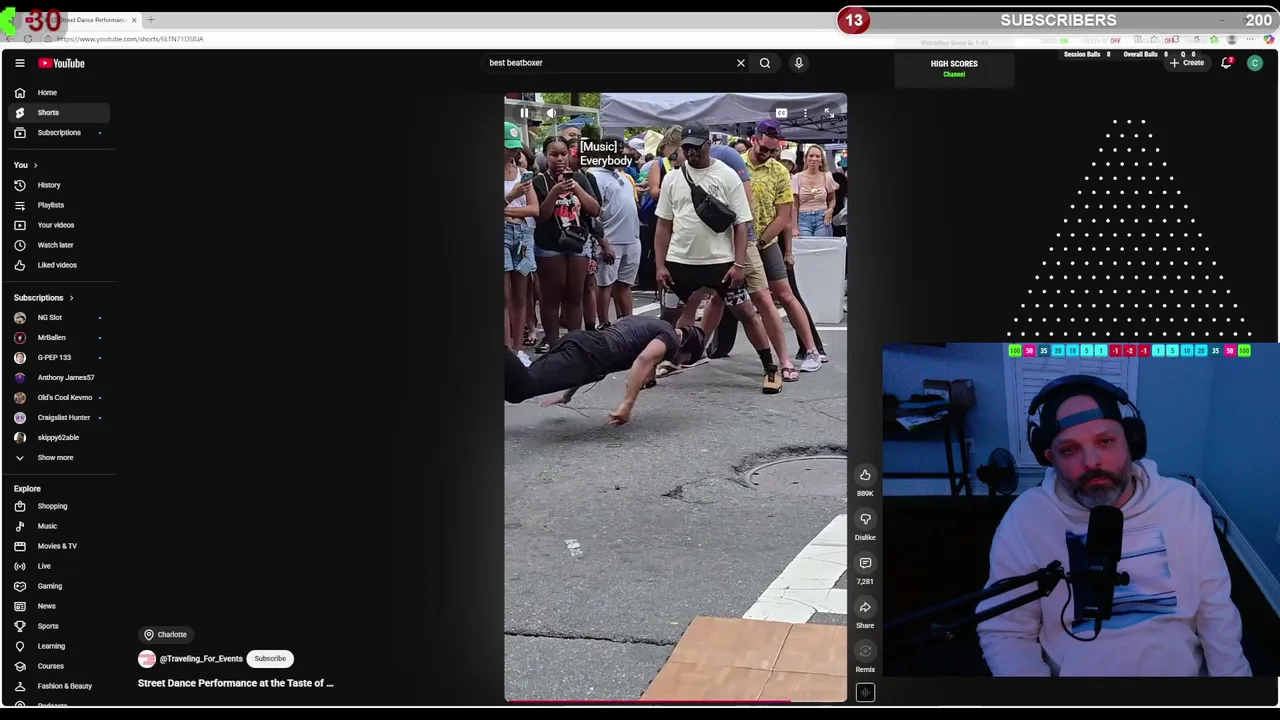Screen dimensions: 1280x720
Task: Click the Charlotte location tag
Action: pos(166,634)
